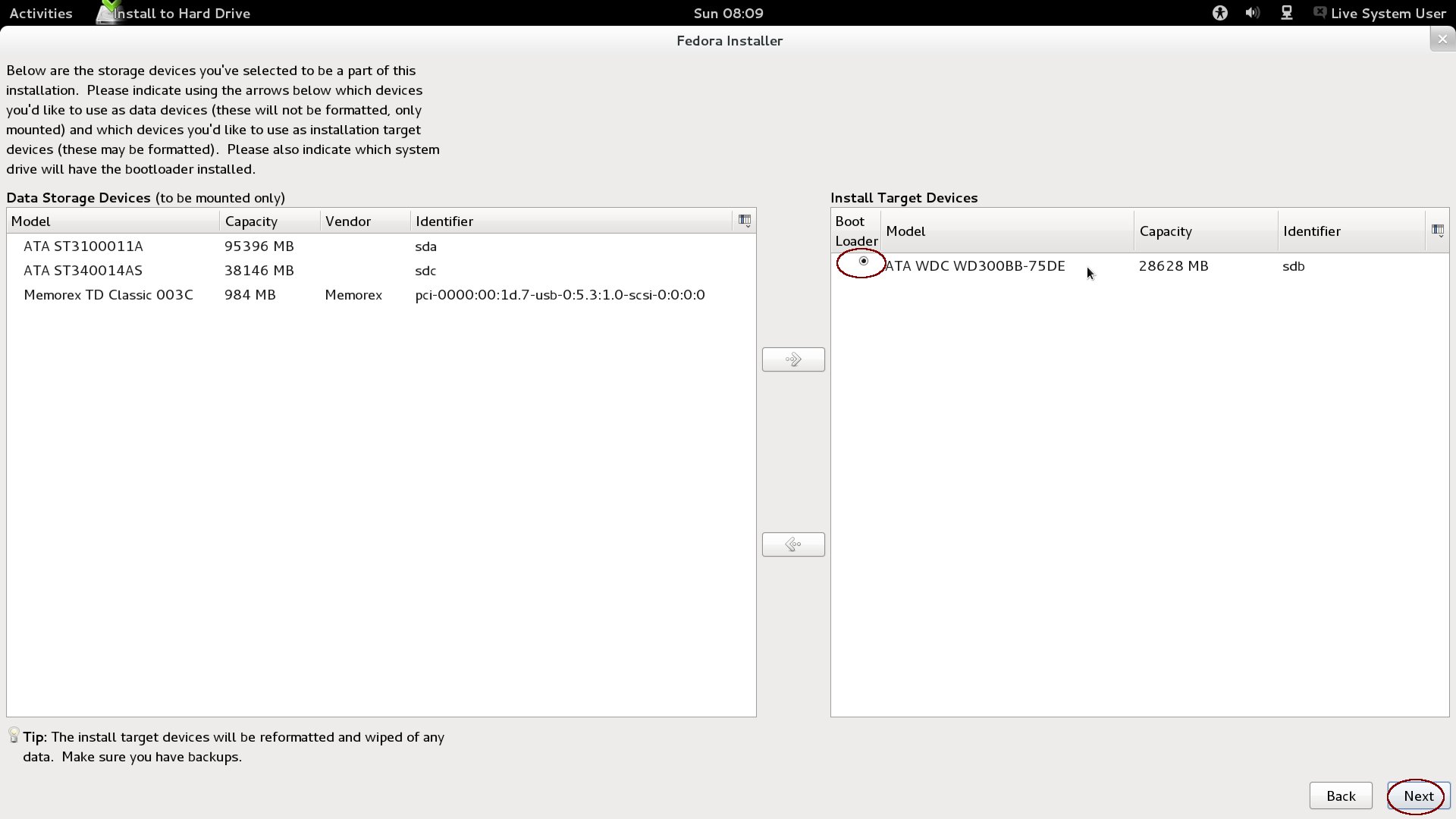This screenshot has height=819, width=1456.
Task: Click the Install to Hard Drive menu label
Action: coord(182,13)
